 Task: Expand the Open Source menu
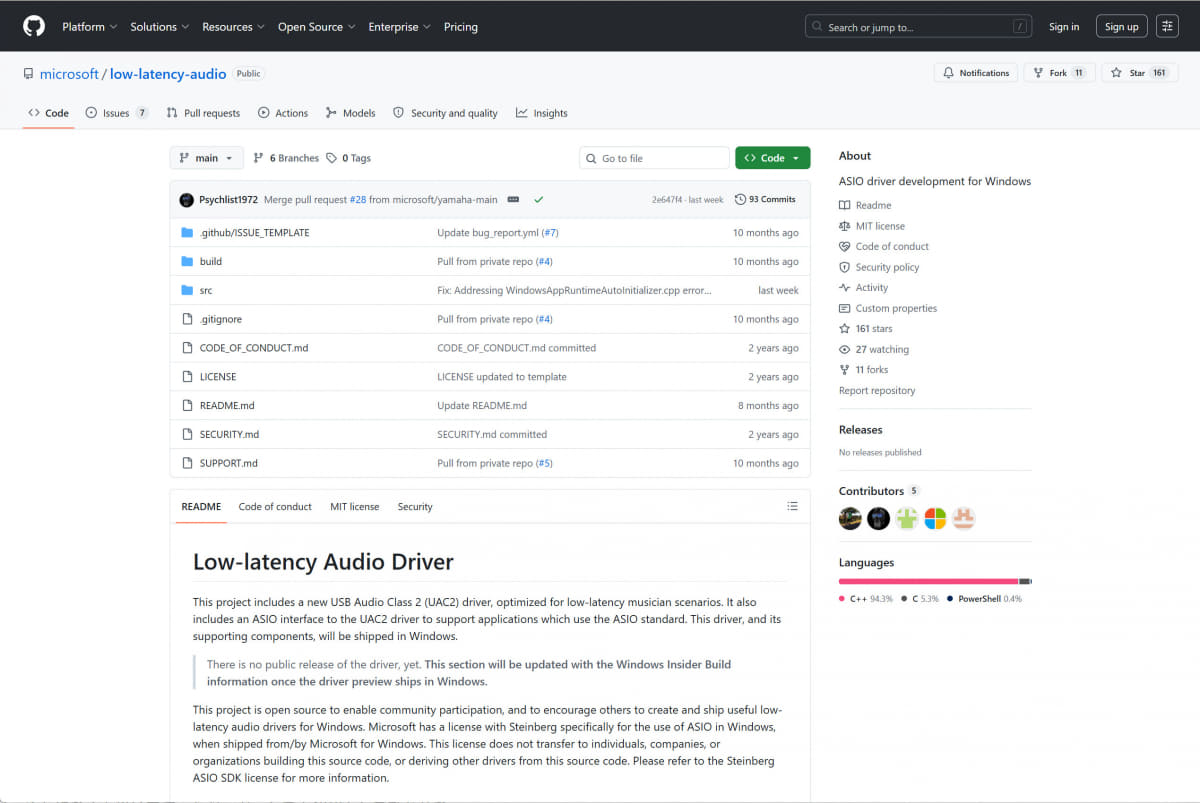coord(316,27)
